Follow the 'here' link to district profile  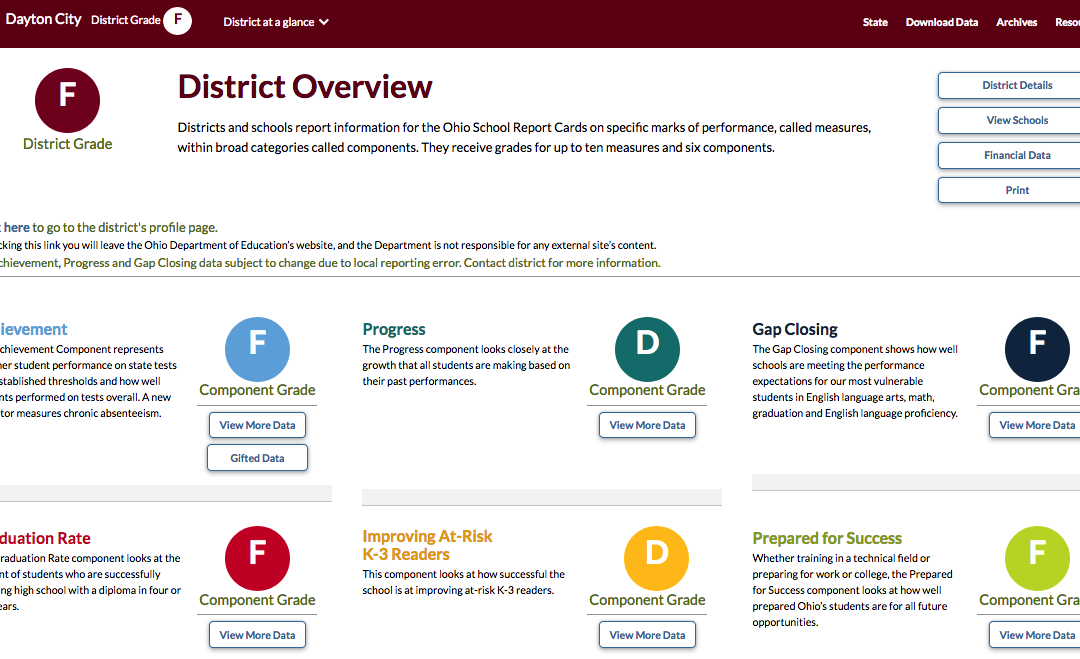pyautogui.click(x=17, y=227)
